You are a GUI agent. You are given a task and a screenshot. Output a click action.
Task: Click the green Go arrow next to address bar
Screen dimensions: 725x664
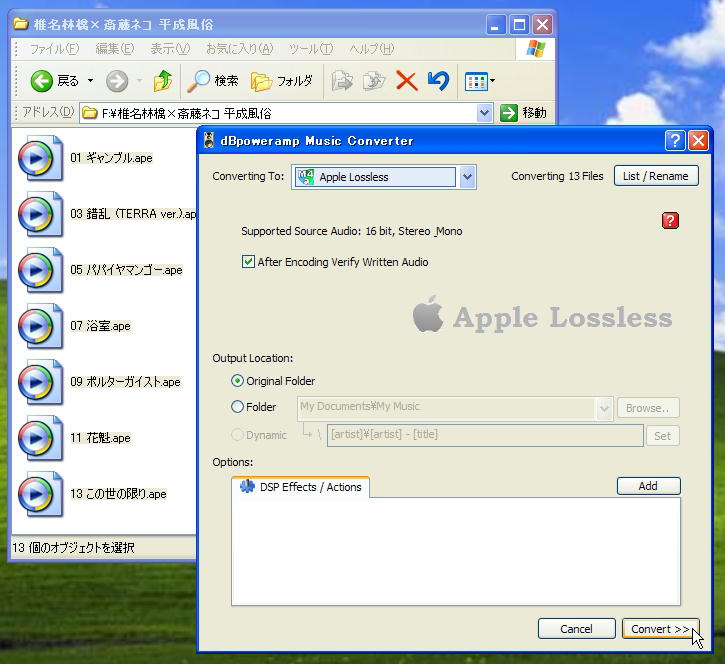coord(509,113)
